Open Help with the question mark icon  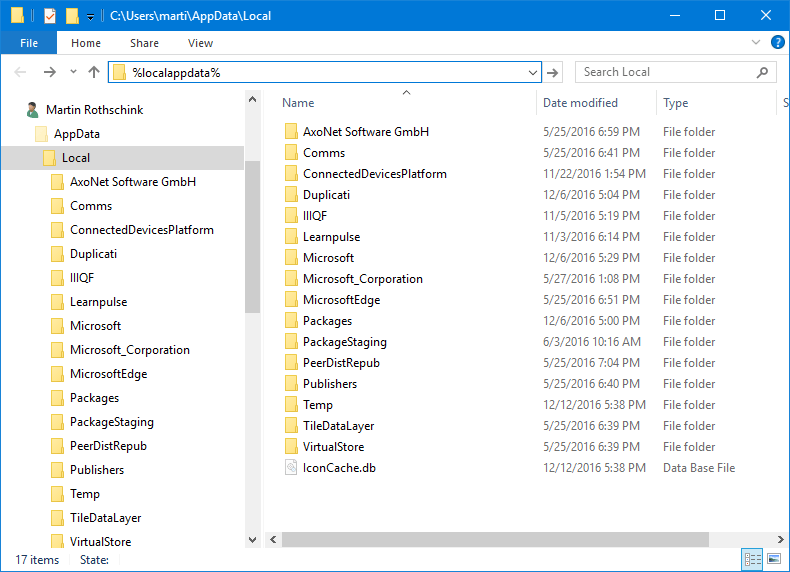pyautogui.click(x=777, y=42)
